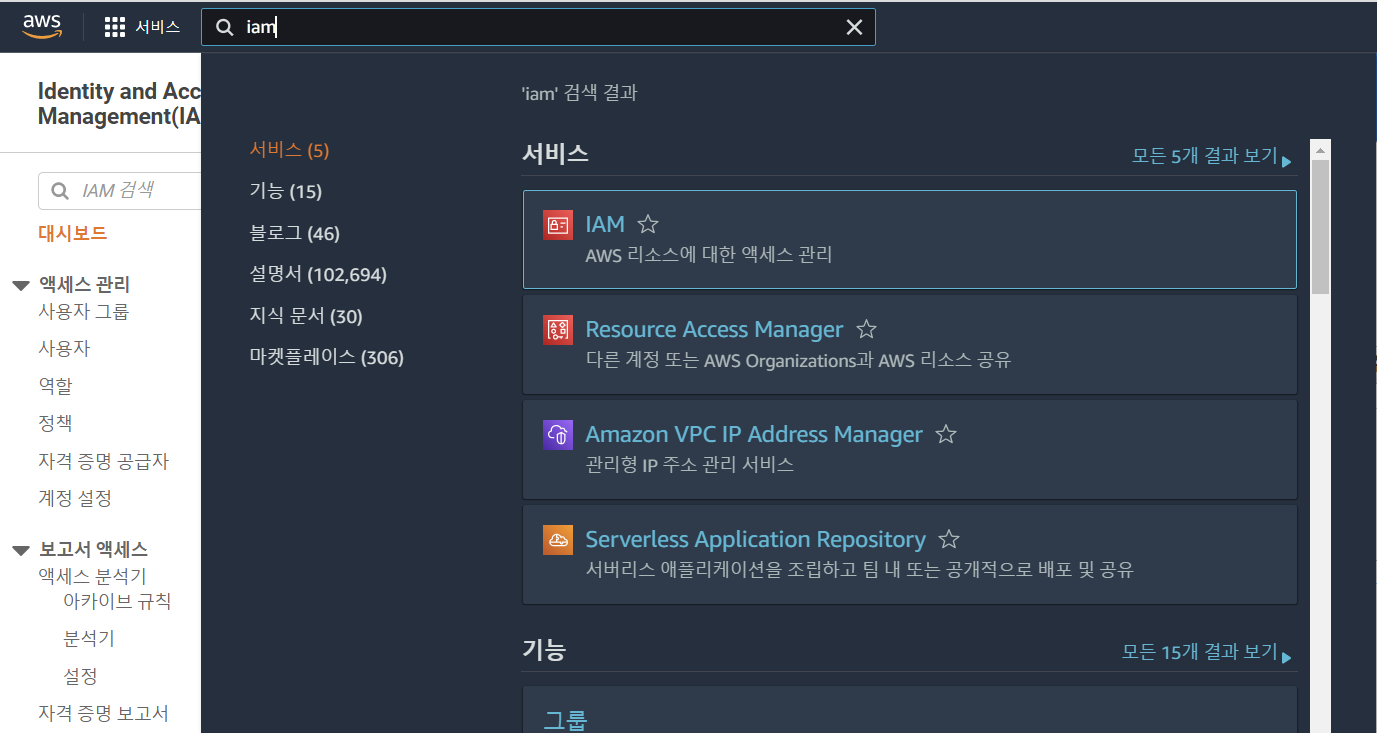The height and width of the screenshot is (733, 1377).
Task: Click the Serverless Application Repository icon
Action: [558, 540]
